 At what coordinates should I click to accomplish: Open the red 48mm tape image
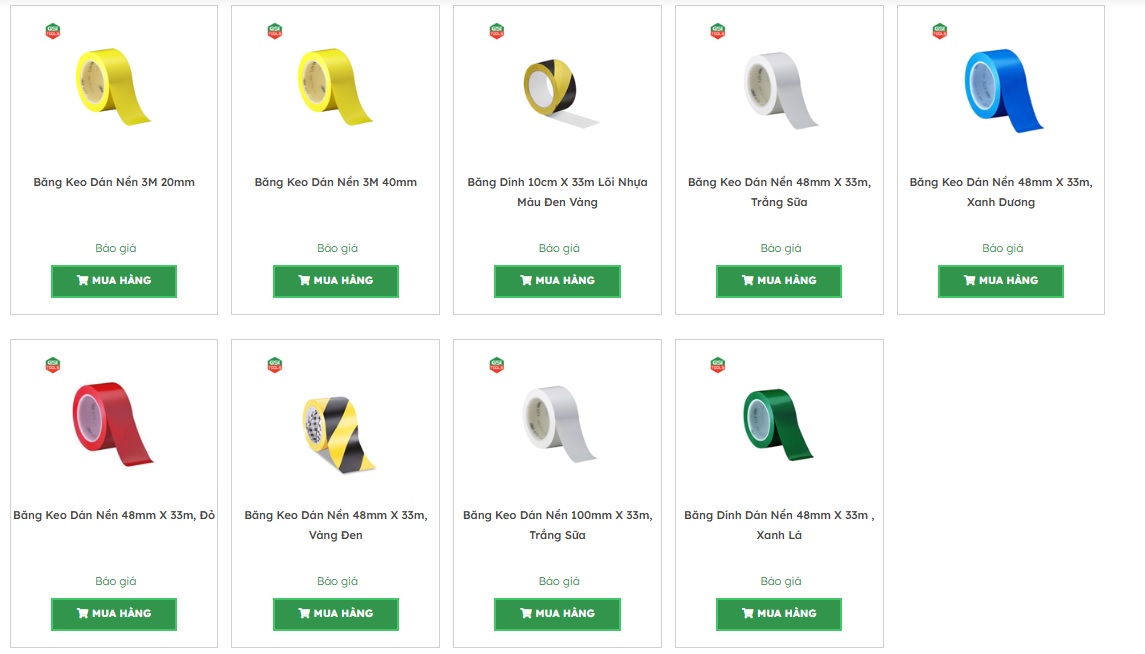click(x=113, y=423)
